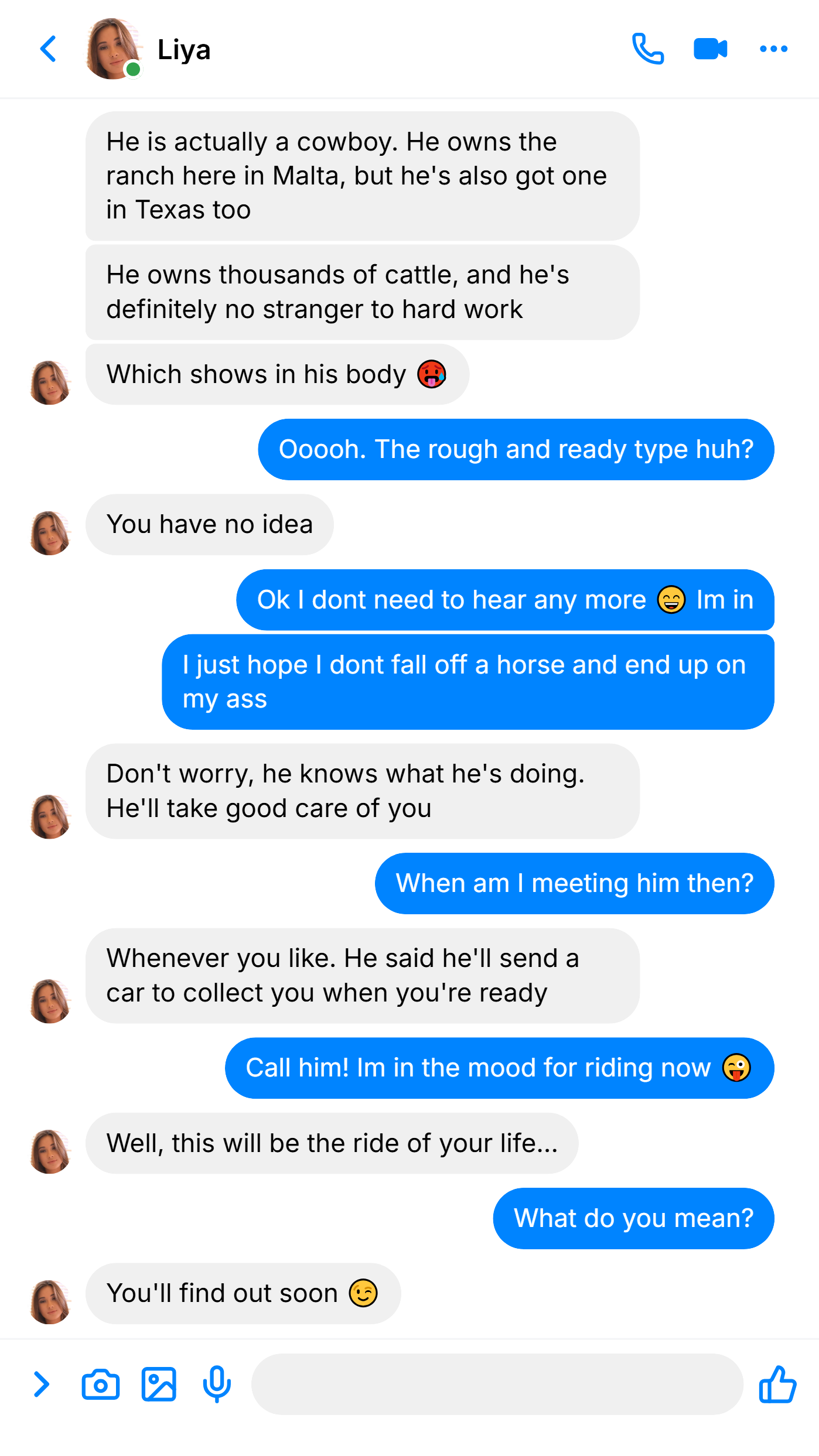Image resolution: width=819 pixels, height=1456 pixels.
Task: Open the photo gallery picker
Action: pos(159,1385)
